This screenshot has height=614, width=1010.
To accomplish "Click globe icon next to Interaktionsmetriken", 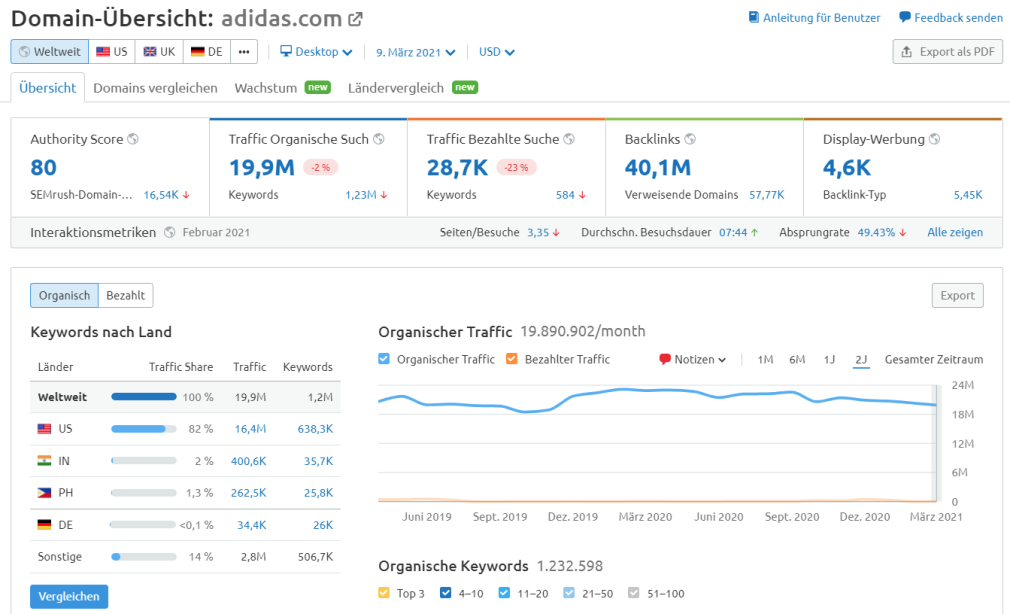I will pyautogui.click(x=170, y=232).
